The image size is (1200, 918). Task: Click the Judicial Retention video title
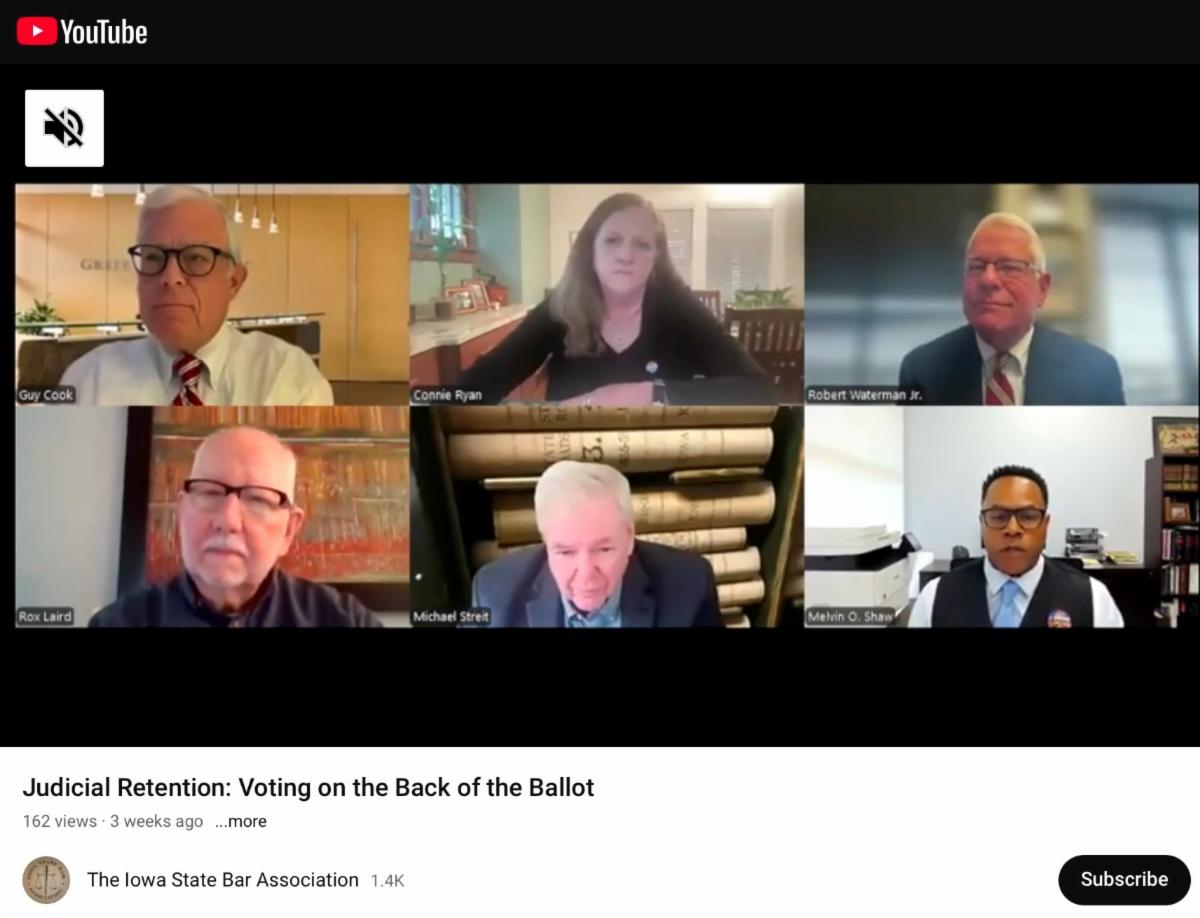308,788
